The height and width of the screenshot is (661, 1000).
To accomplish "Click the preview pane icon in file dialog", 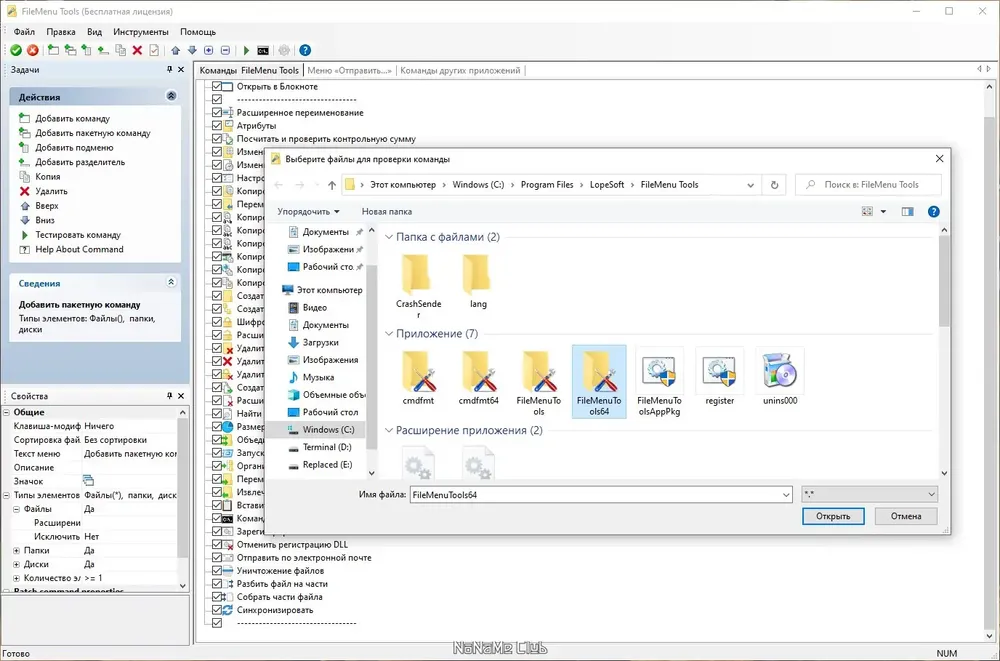I will [908, 212].
